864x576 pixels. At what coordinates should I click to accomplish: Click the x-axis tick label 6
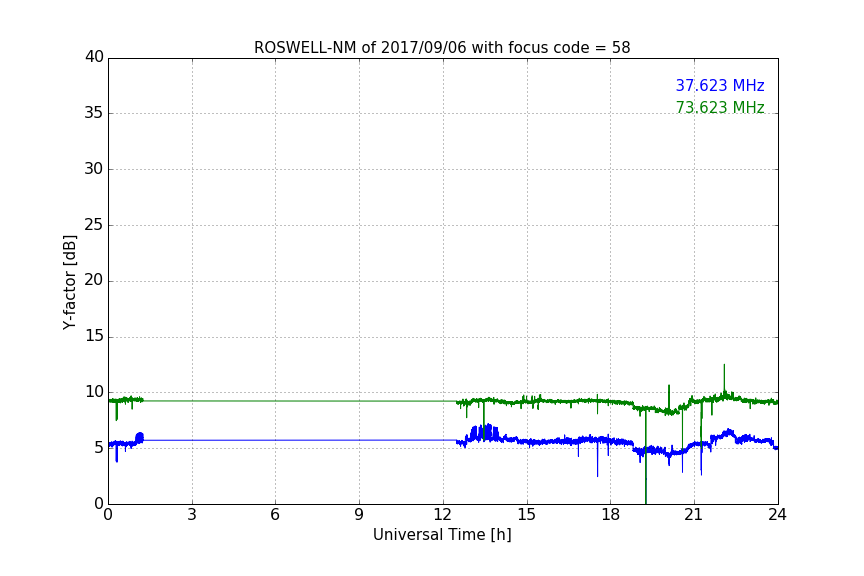tap(276, 515)
